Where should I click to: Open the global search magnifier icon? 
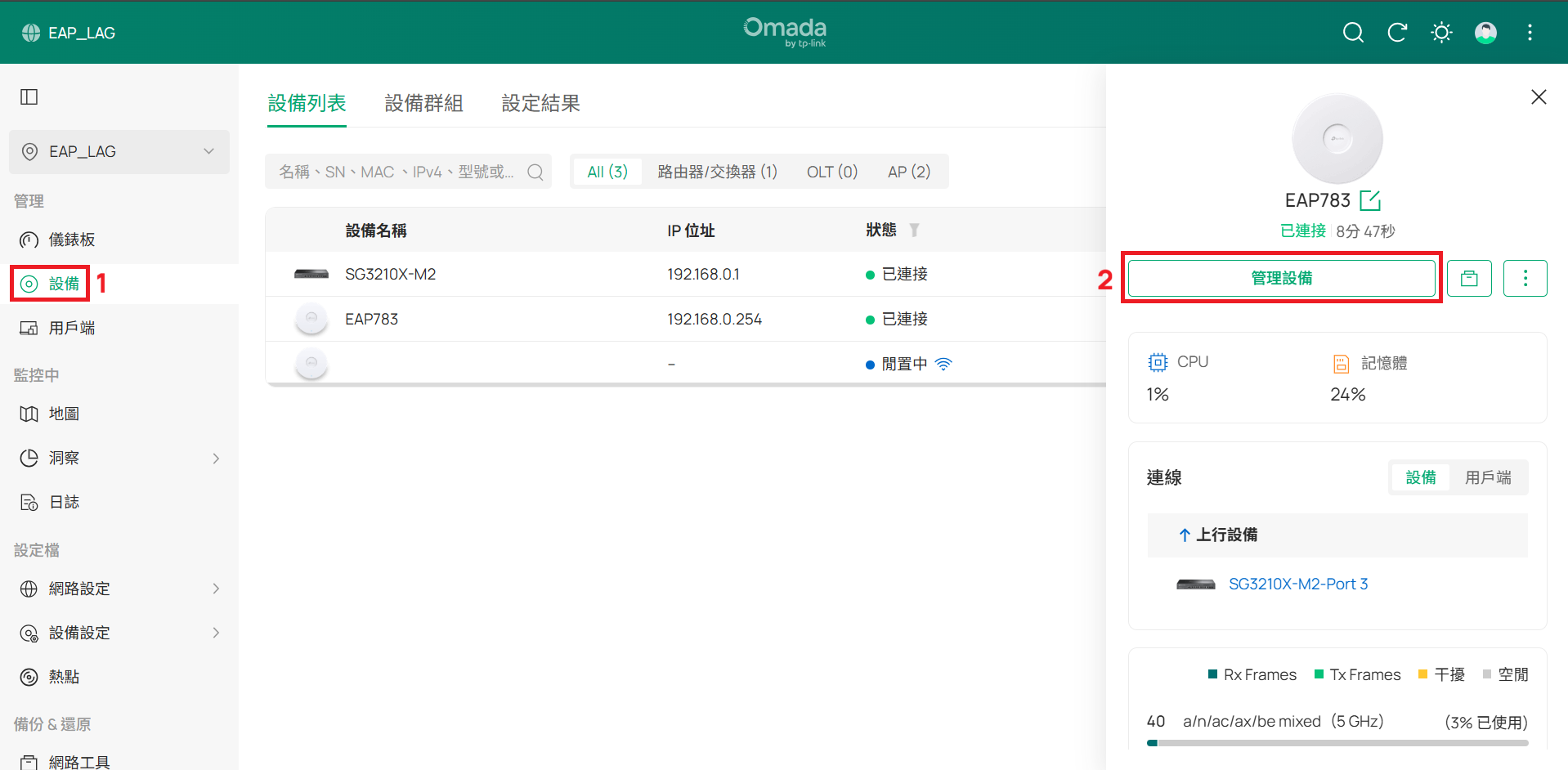click(x=1353, y=33)
